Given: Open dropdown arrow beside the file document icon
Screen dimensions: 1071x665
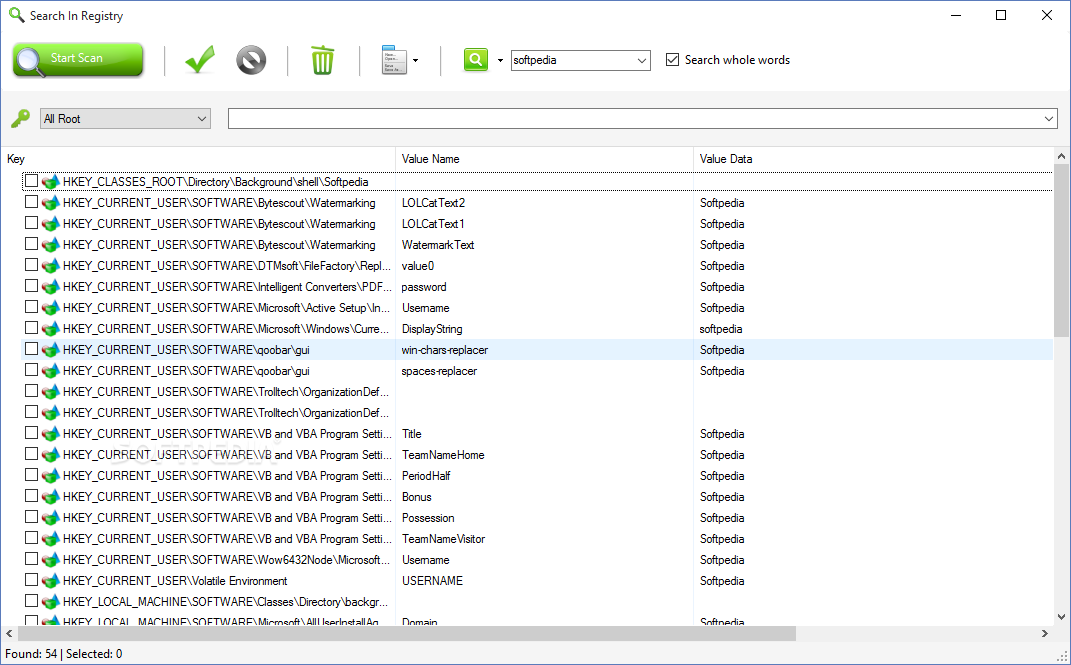Looking at the screenshot, I should [415, 60].
